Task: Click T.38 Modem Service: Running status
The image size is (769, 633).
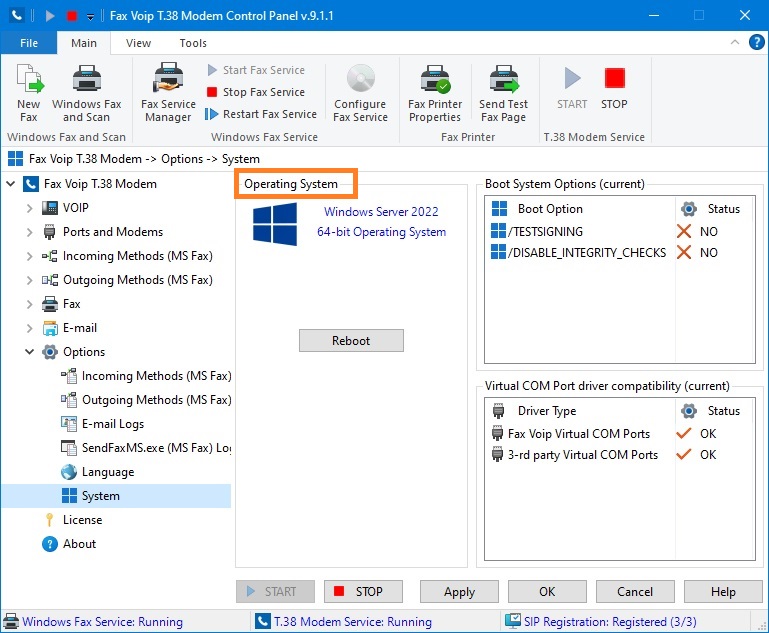Action: 353,622
